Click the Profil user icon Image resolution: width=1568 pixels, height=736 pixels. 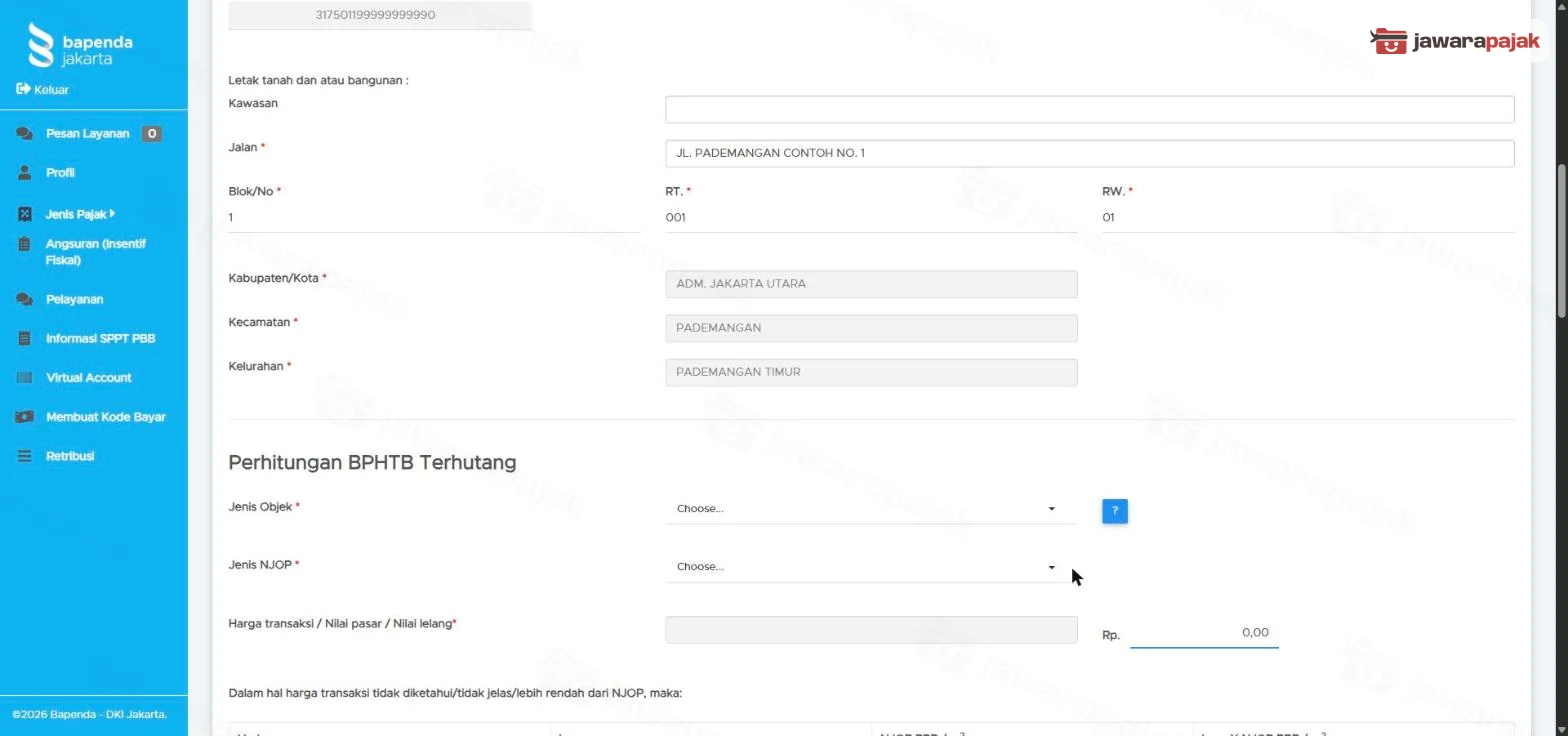(x=25, y=173)
